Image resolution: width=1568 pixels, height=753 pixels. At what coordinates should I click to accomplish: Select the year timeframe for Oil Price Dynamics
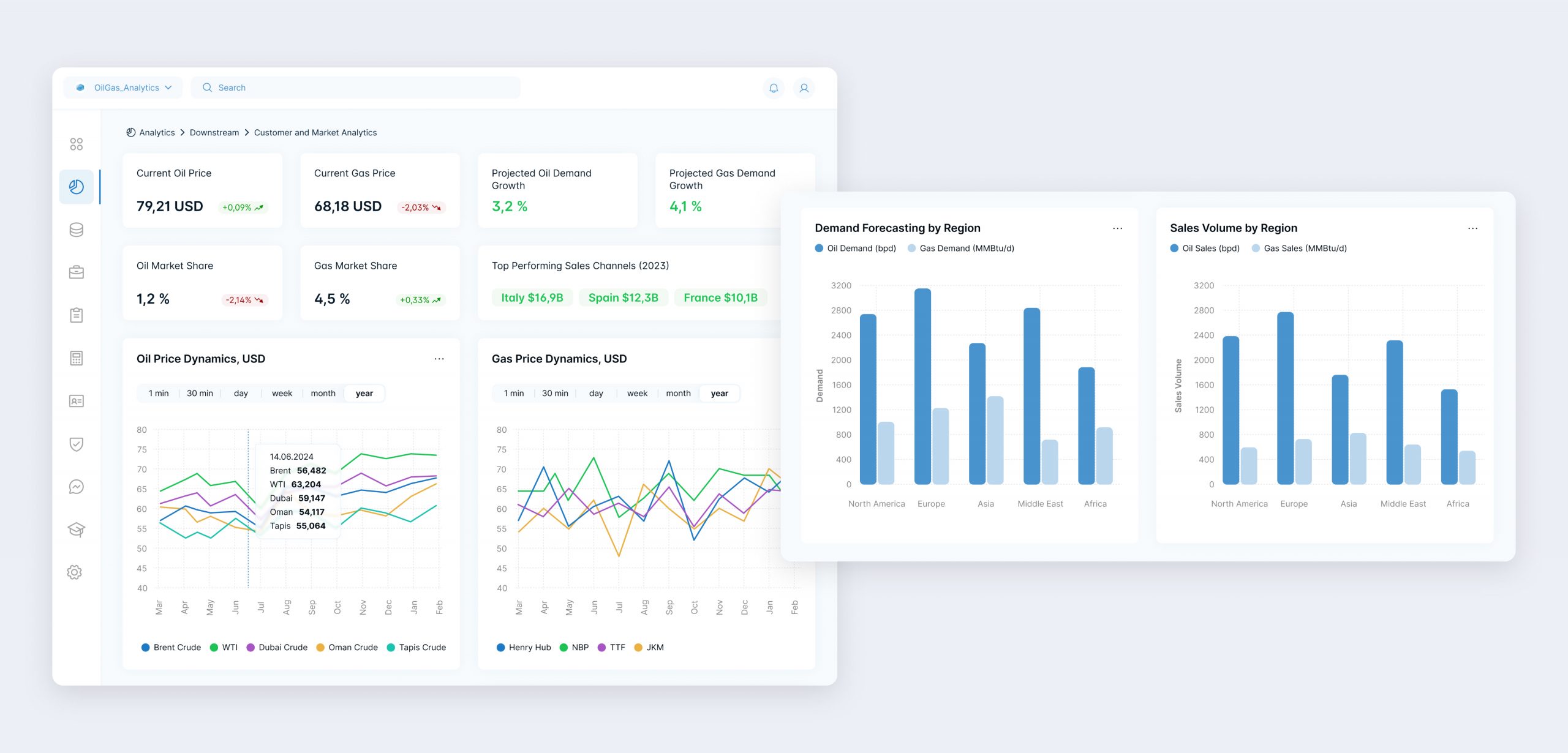[364, 392]
